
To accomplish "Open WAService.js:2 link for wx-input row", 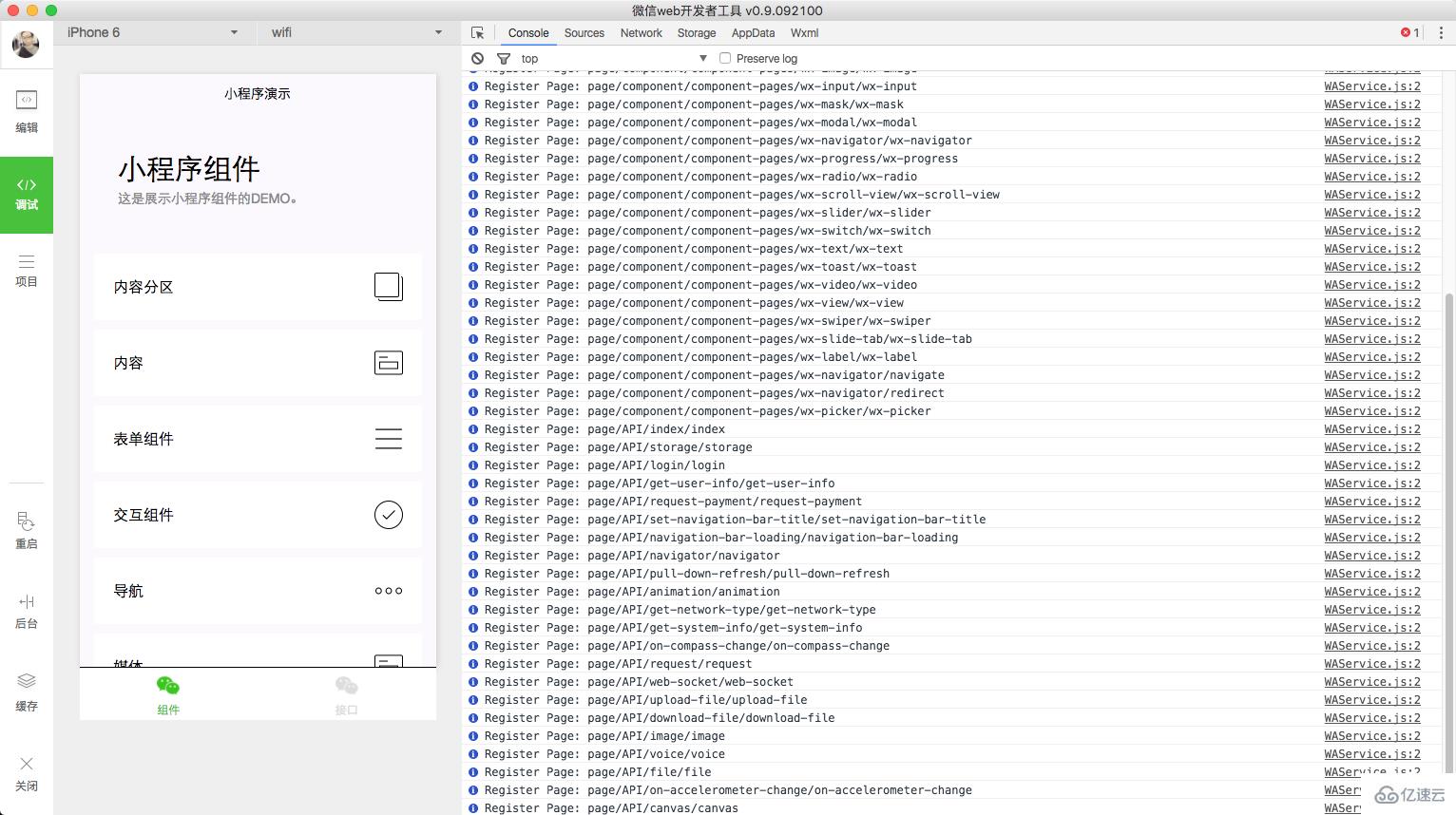I will click(x=1372, y=86).
